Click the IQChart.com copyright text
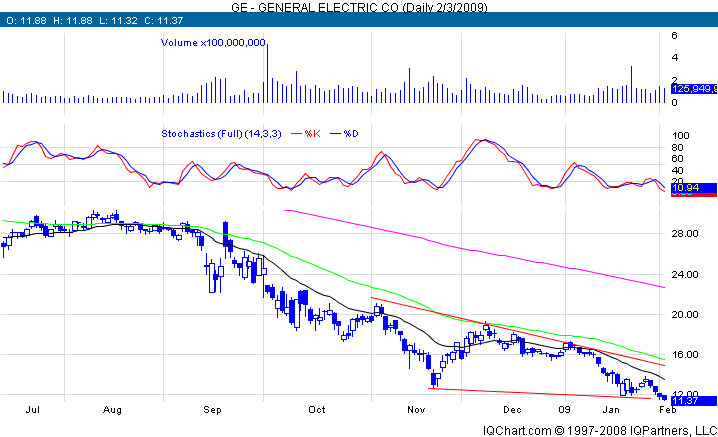The width and height of the screenshot is (718, 437). point(600,431)
